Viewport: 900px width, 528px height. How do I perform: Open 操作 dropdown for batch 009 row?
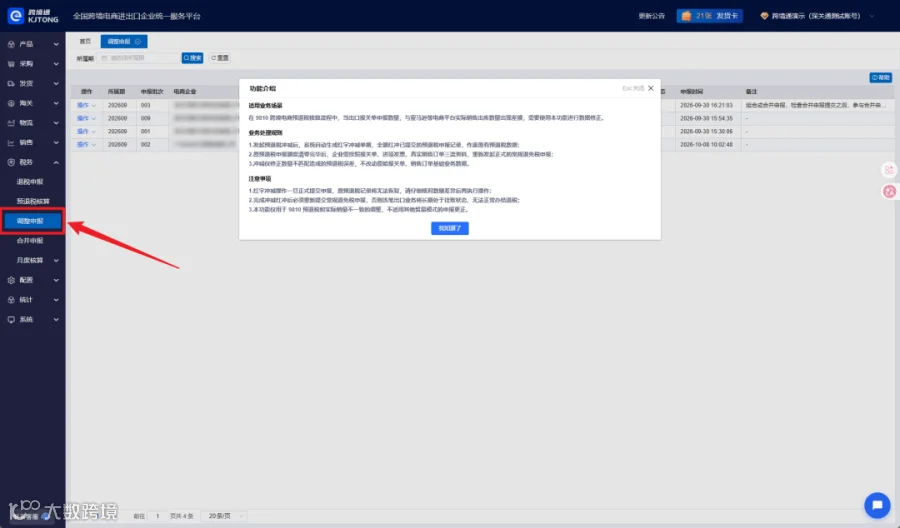[86, 118]
